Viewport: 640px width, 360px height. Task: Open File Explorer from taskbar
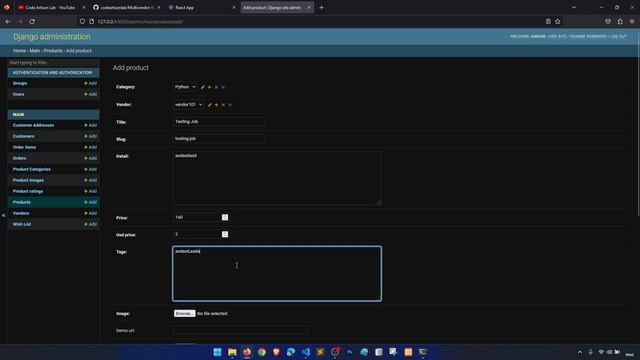coord(232,352)
